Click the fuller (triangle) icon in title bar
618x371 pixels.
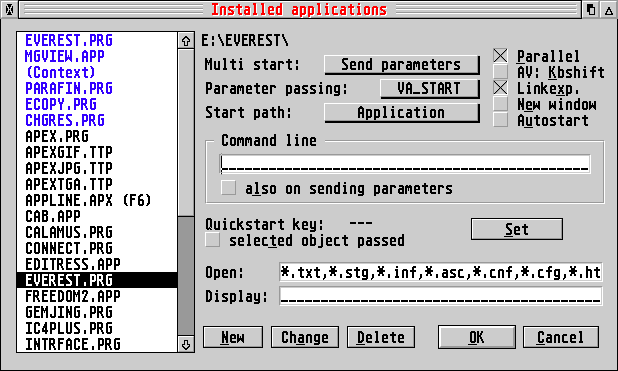click(609, 9)
